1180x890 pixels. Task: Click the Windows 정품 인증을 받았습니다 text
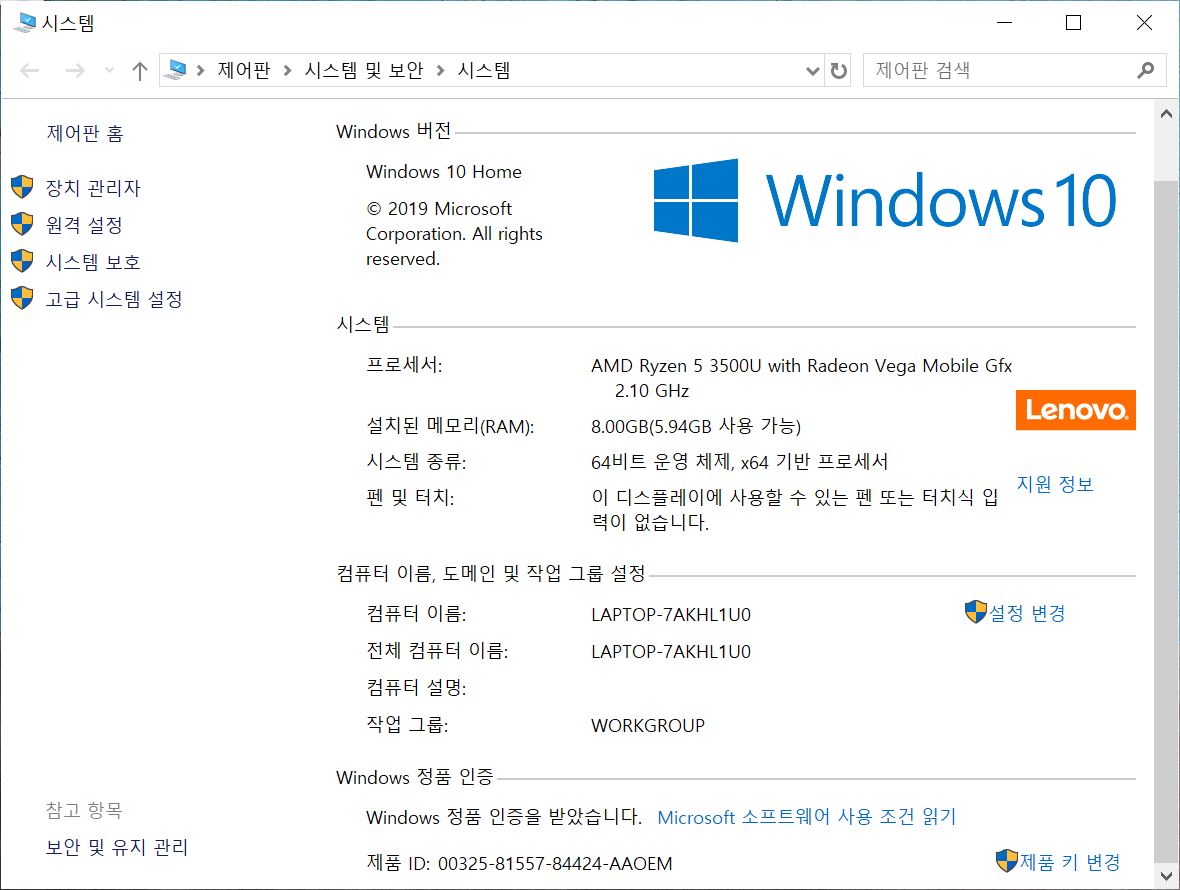(504, 817)
